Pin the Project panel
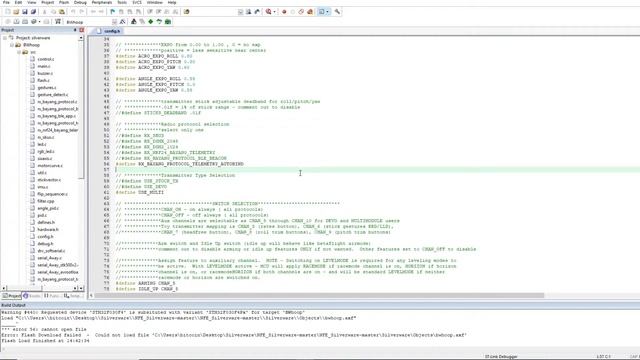This screenshot has height=360, width=640. click(75, 30)
